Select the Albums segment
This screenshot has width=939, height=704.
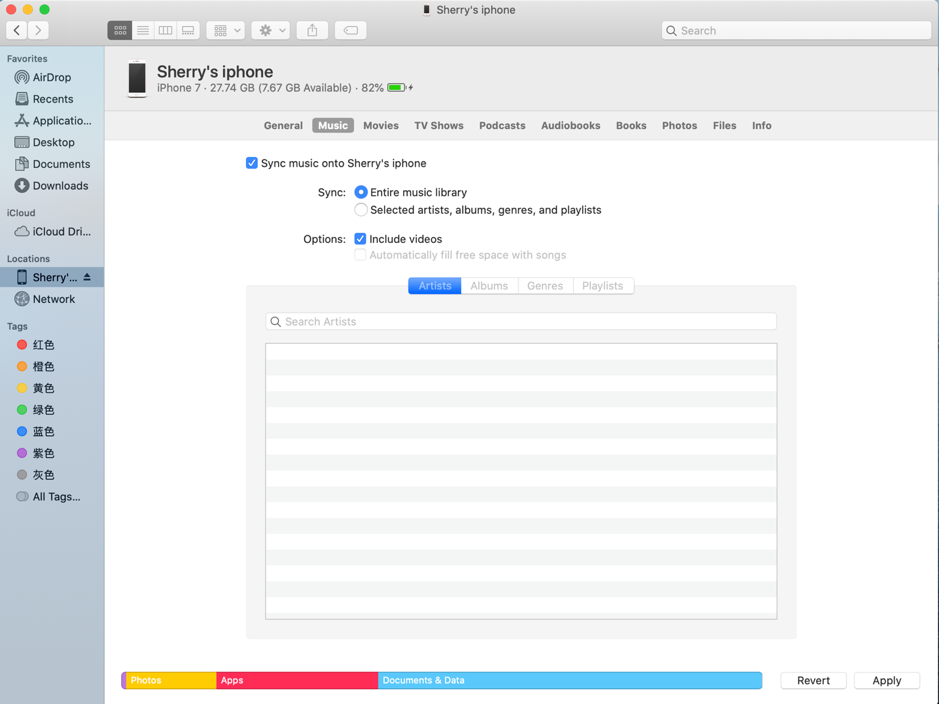pyautogui.click(x=489, y=286)
